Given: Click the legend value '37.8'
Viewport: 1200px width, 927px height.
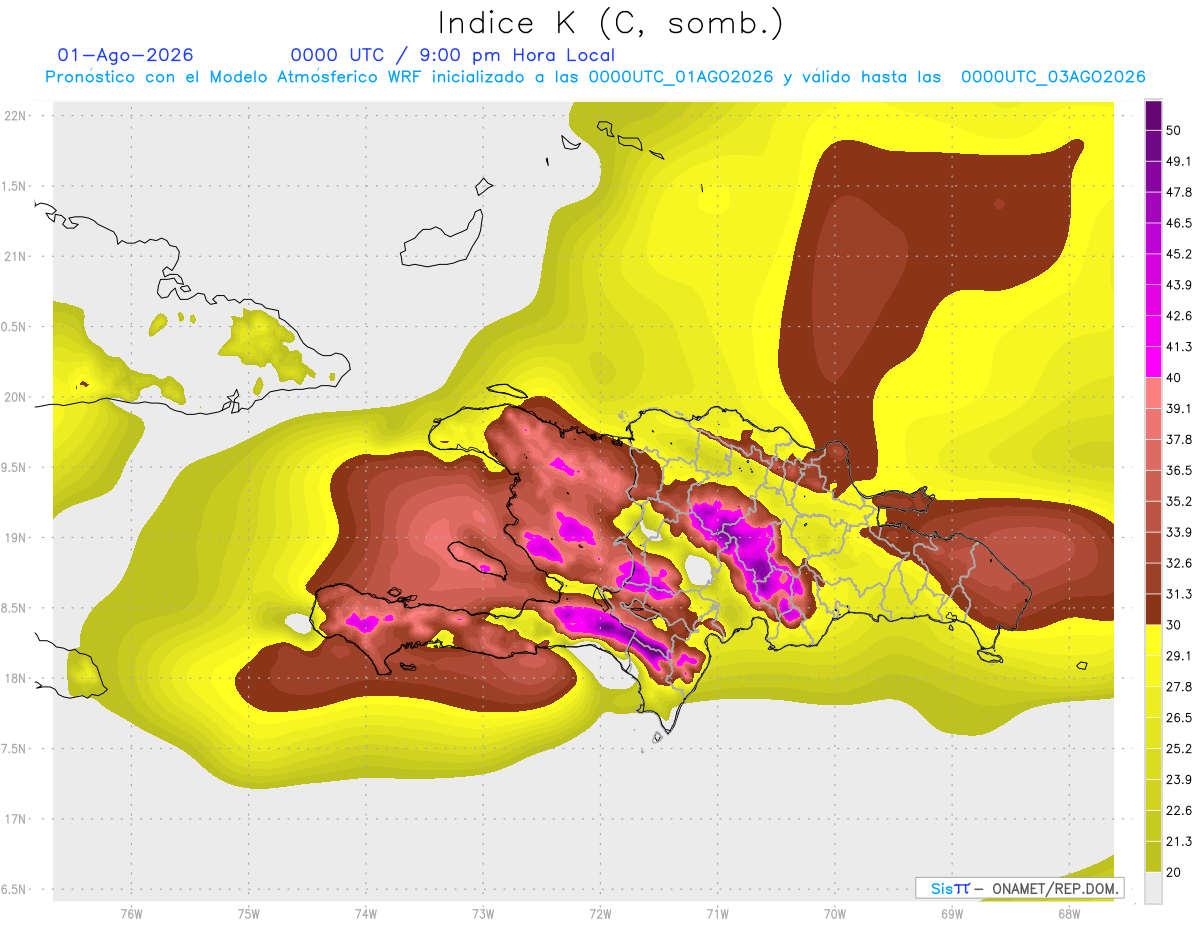Looking at the screenshot, I should (x=1179, y=440).
